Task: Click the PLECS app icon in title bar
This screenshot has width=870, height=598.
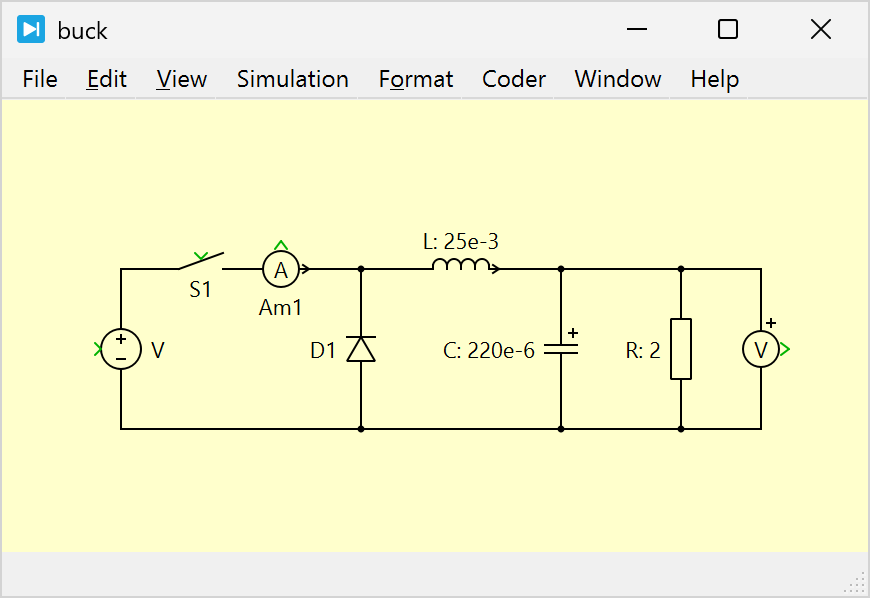Action: pos(31,30)
